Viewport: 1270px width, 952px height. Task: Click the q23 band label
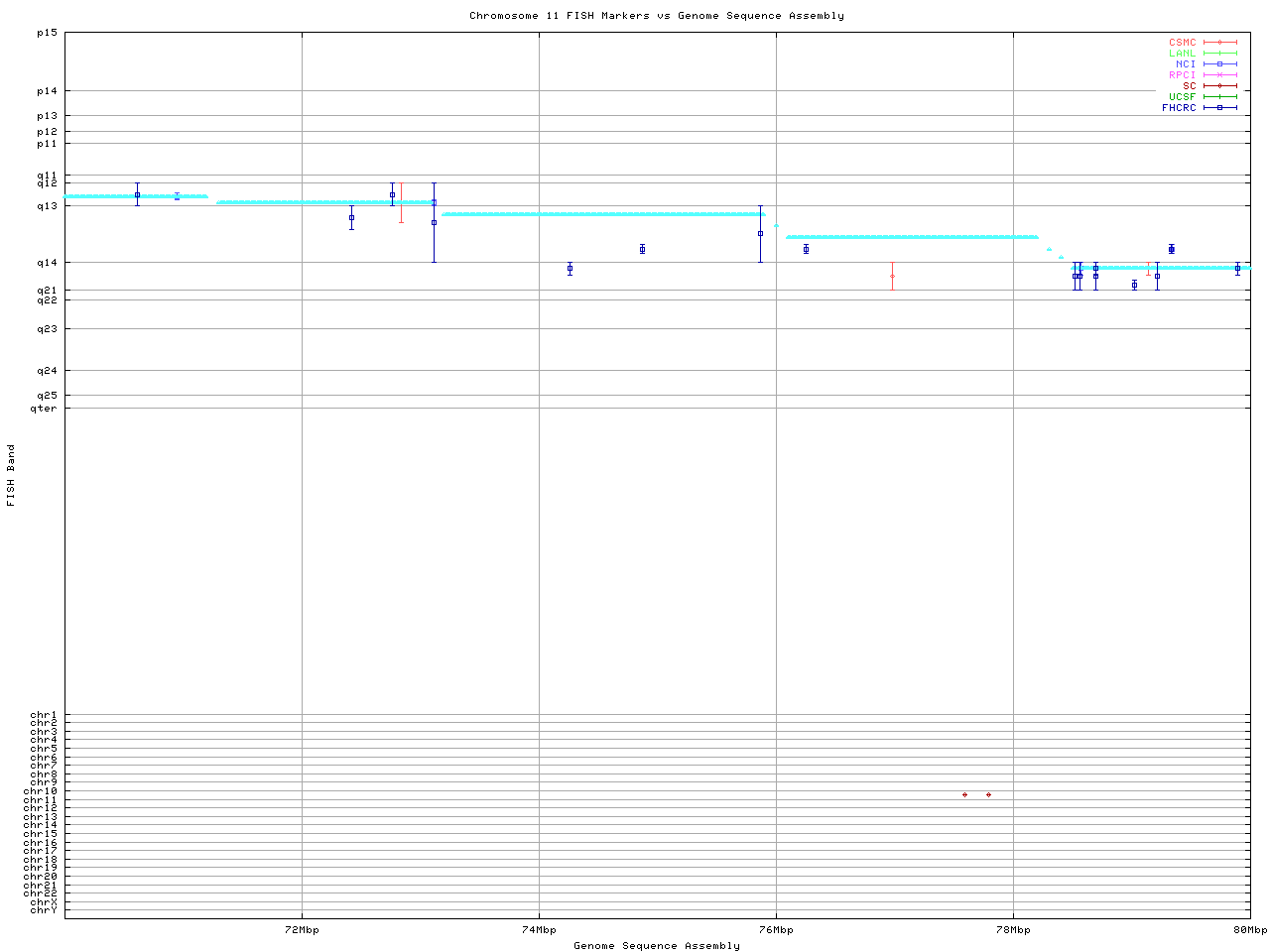pyautogui.click(x=48, y=329)
